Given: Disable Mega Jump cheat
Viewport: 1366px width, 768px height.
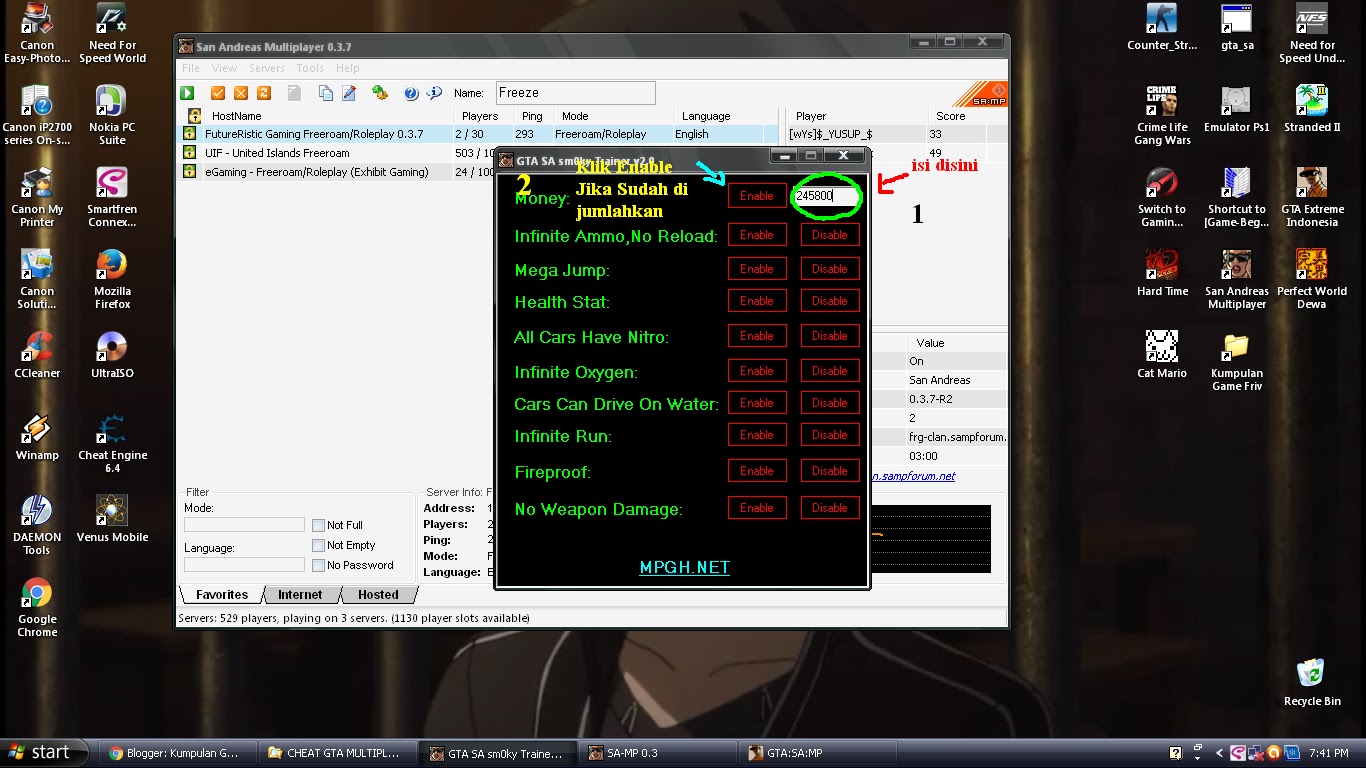Looking at the screenshot, I should coord(830,269).
